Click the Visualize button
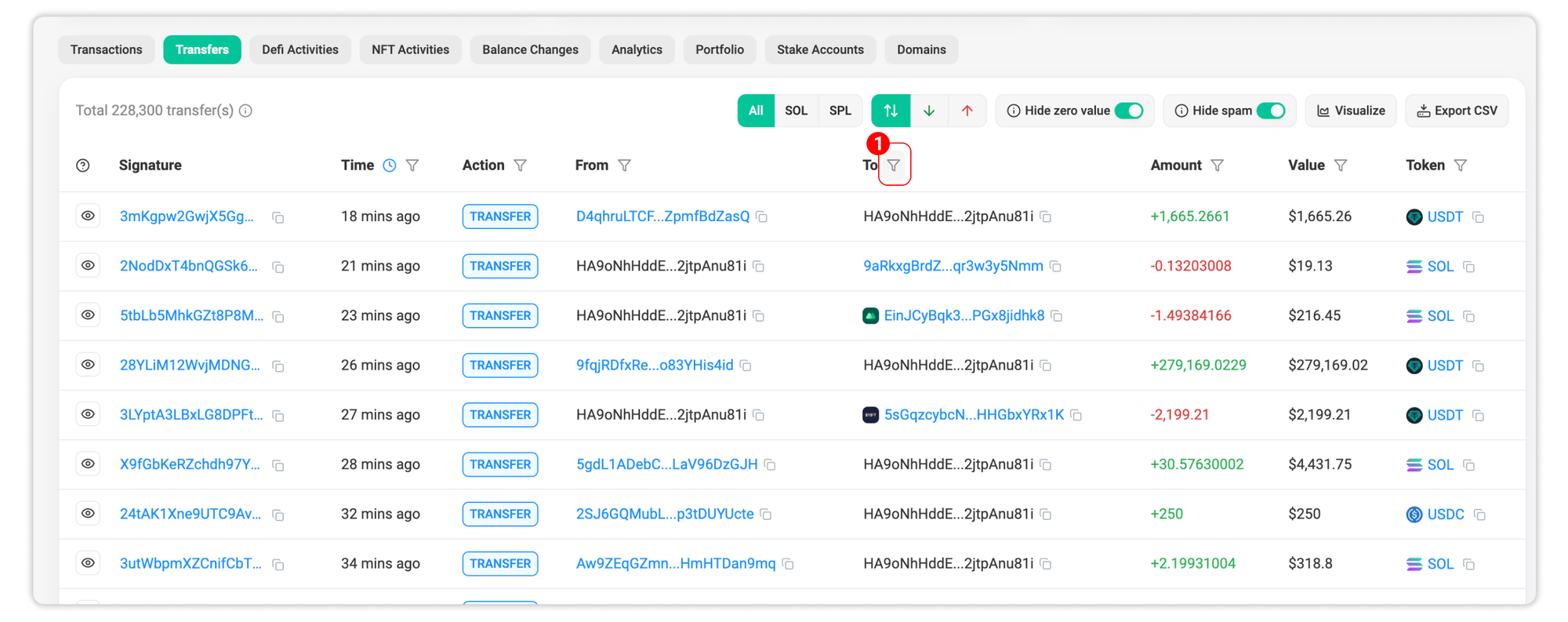 tap(1350, 111)
